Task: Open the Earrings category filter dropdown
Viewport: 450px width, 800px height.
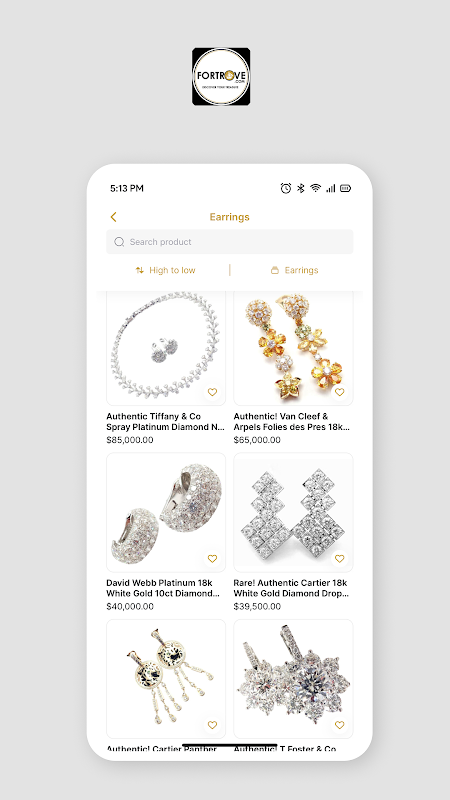Action: [x=294, y=270]
